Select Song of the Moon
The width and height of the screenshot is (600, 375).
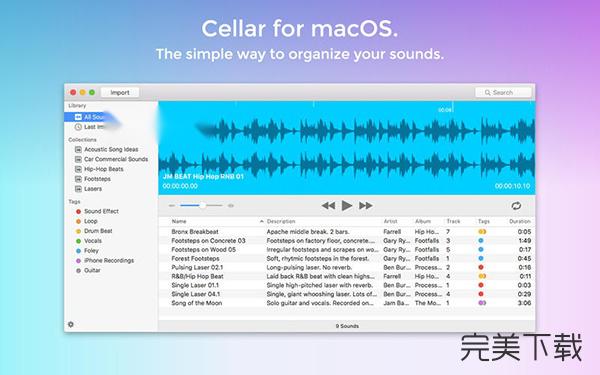[x=347, y=303]
